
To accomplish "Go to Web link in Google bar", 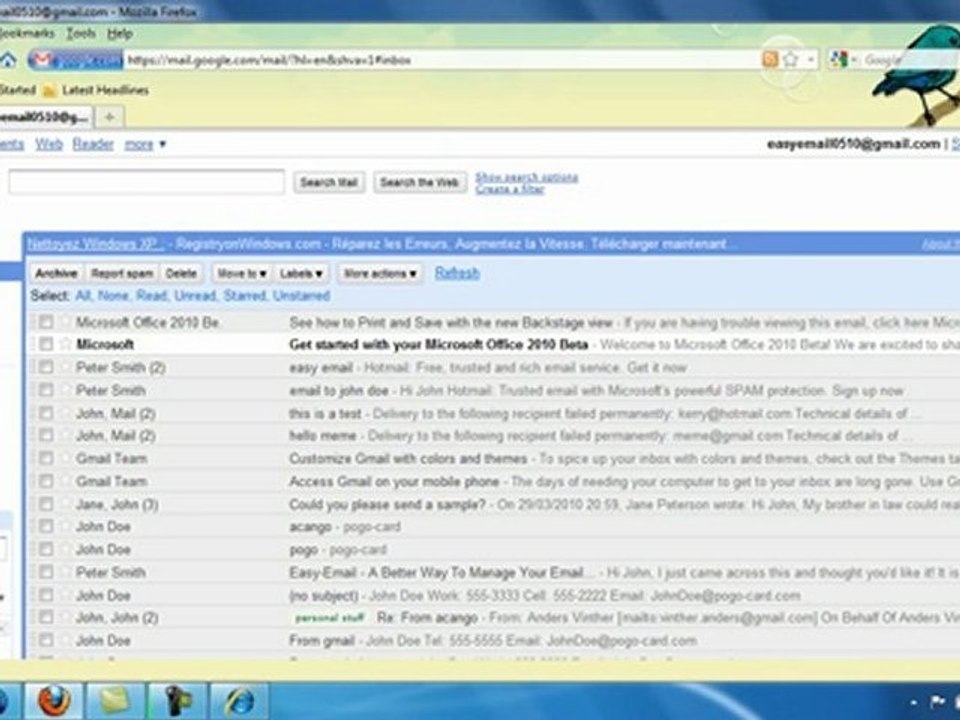I will (x=48, y=144).
